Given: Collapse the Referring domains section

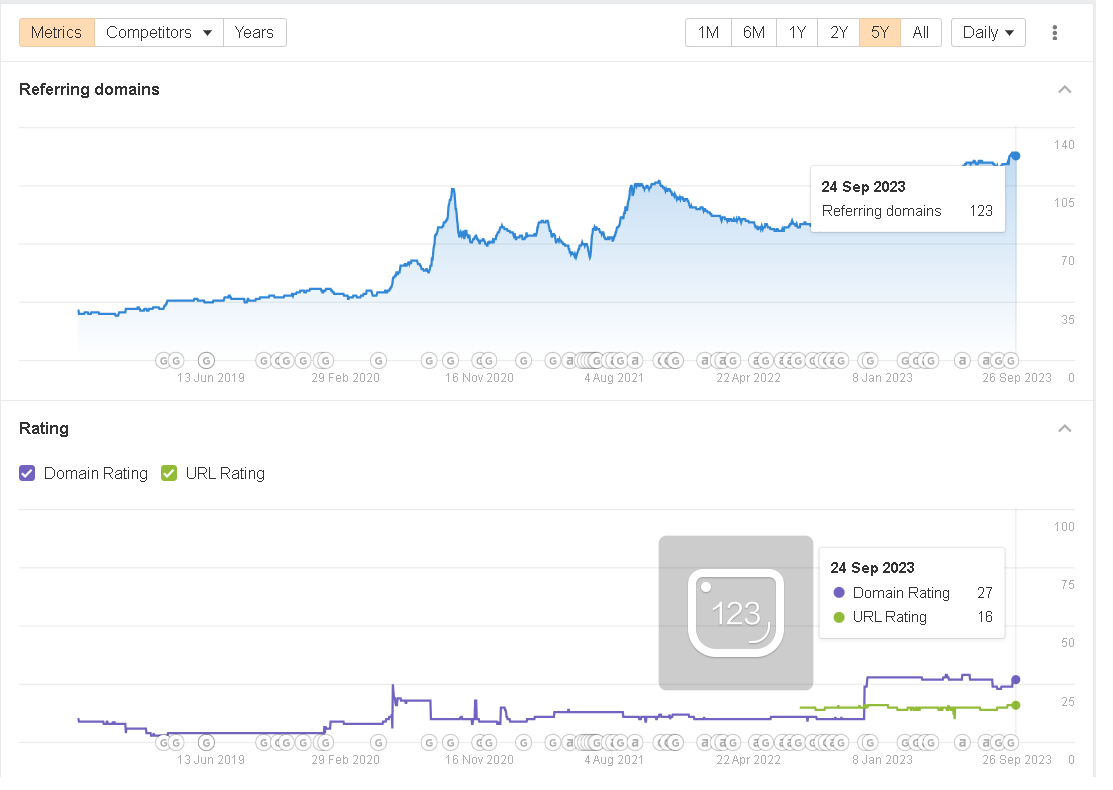Looking at the screenshot, I should (1064, 90).
